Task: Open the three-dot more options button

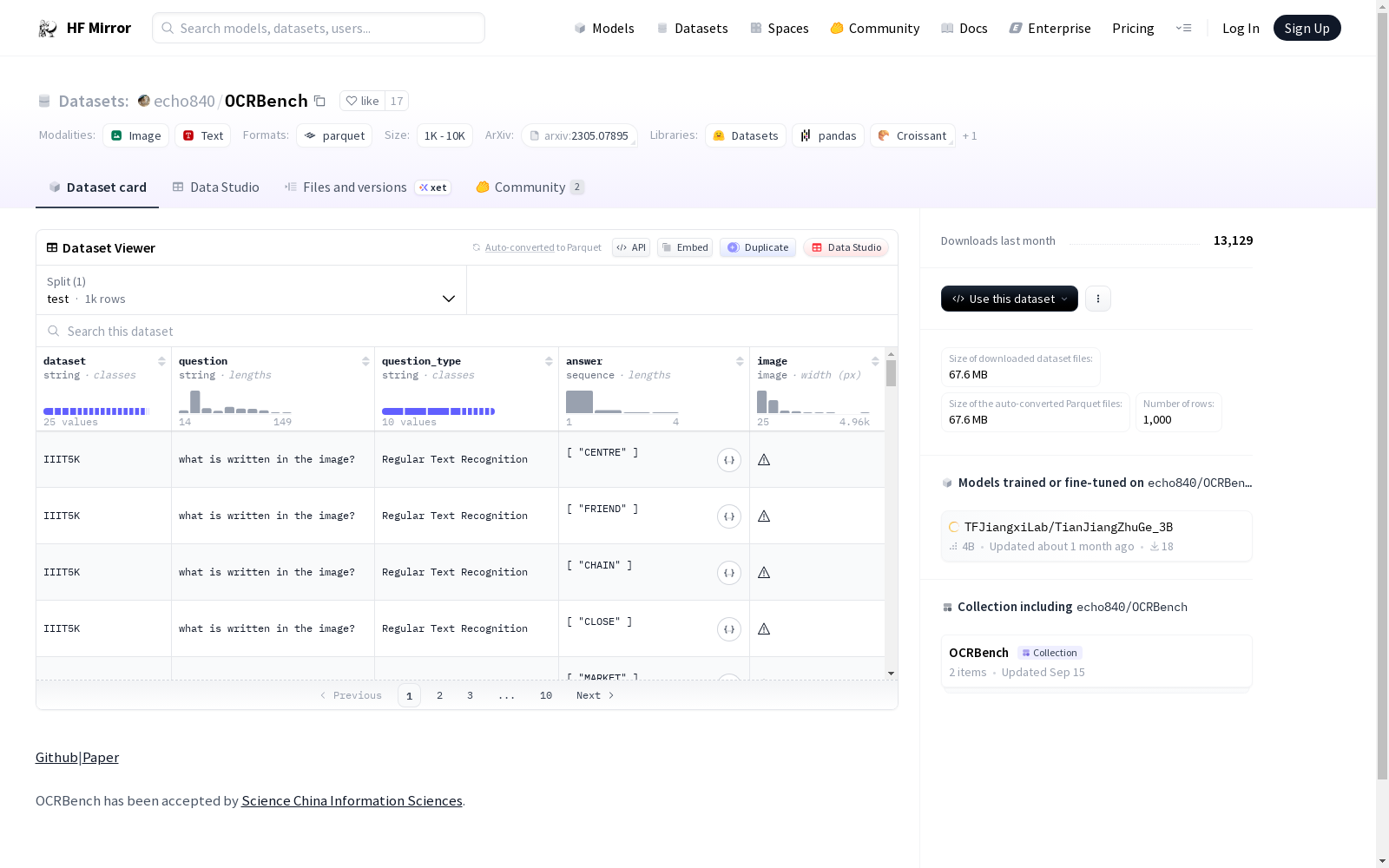Action: point(1098,299)
